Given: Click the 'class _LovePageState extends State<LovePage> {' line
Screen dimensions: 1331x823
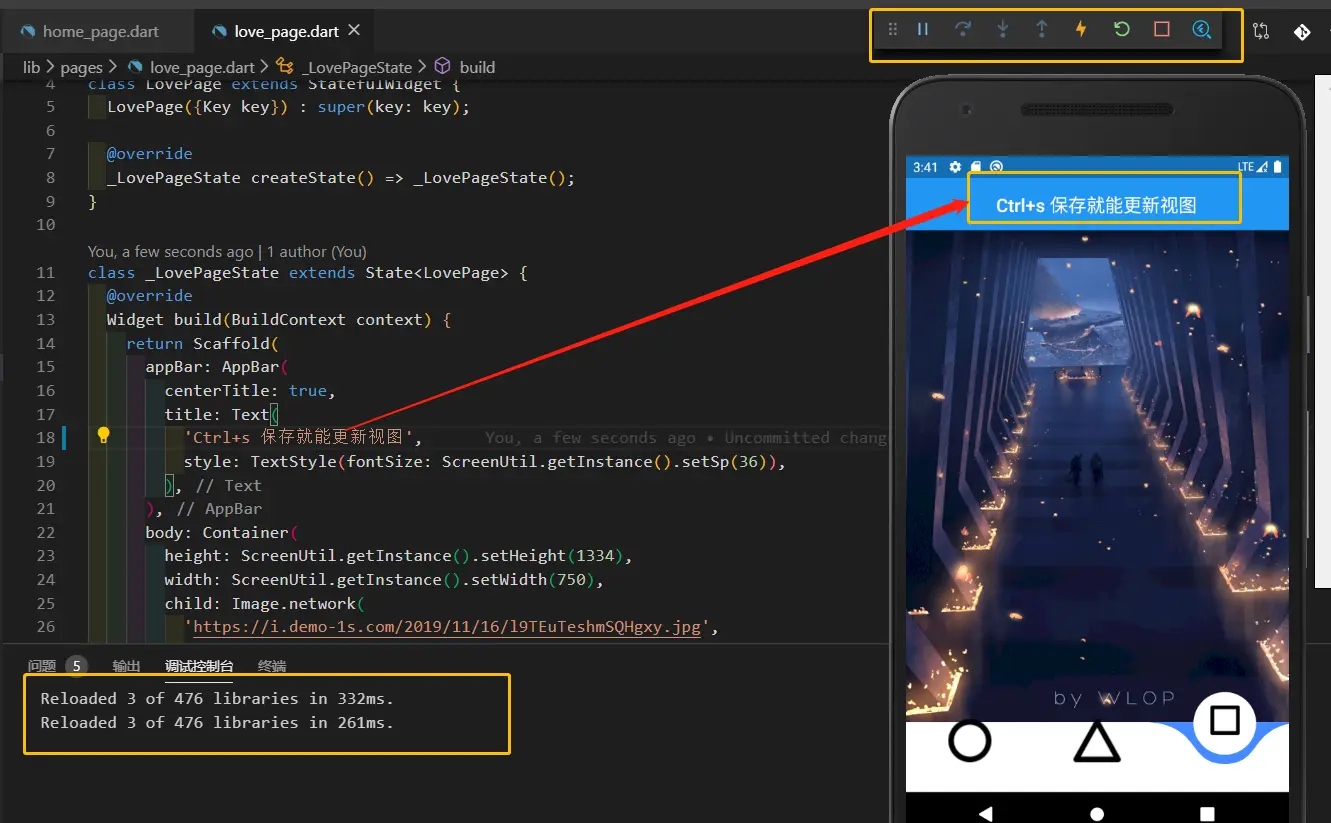Looking at the screenshot, I should coord(307,272).
